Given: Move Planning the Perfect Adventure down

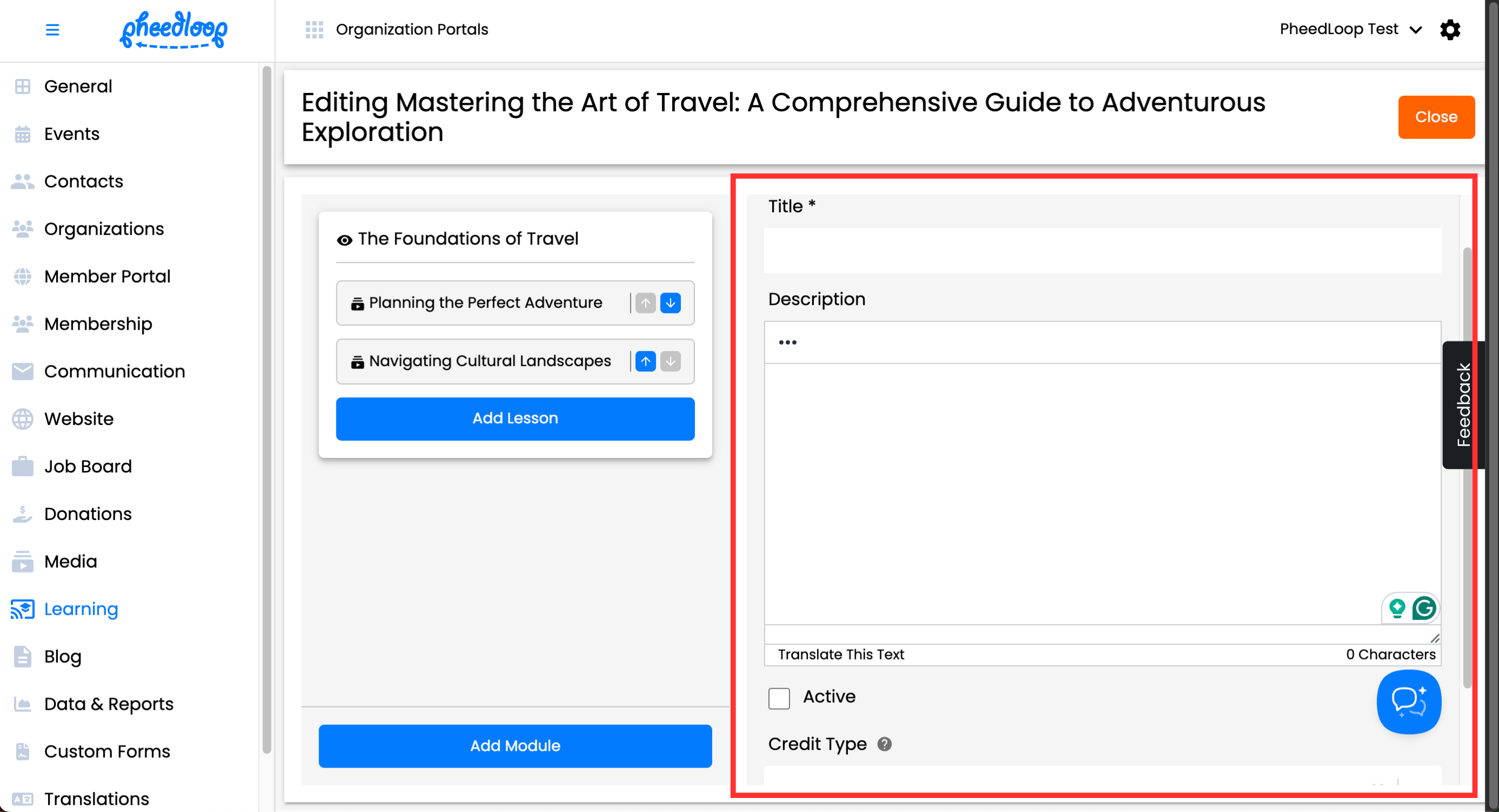Looking at the screenshot, I should pyautogui.click(x=671, y=302).
